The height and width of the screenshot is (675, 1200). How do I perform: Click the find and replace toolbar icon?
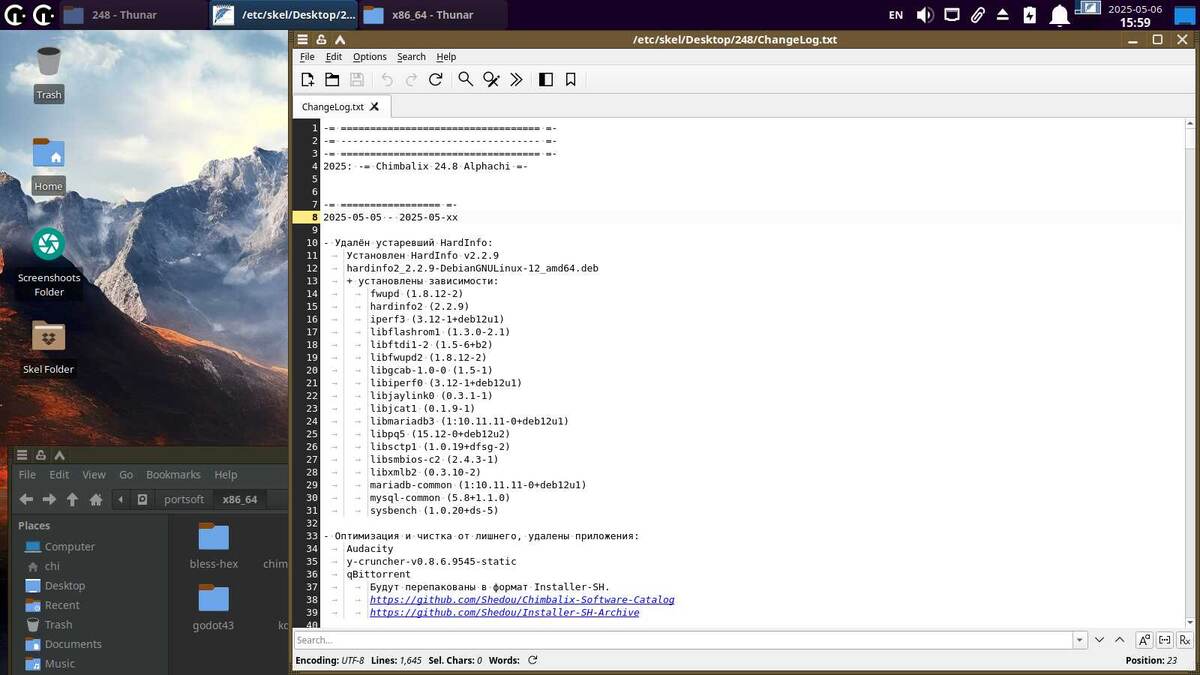[x=491, y=79]
